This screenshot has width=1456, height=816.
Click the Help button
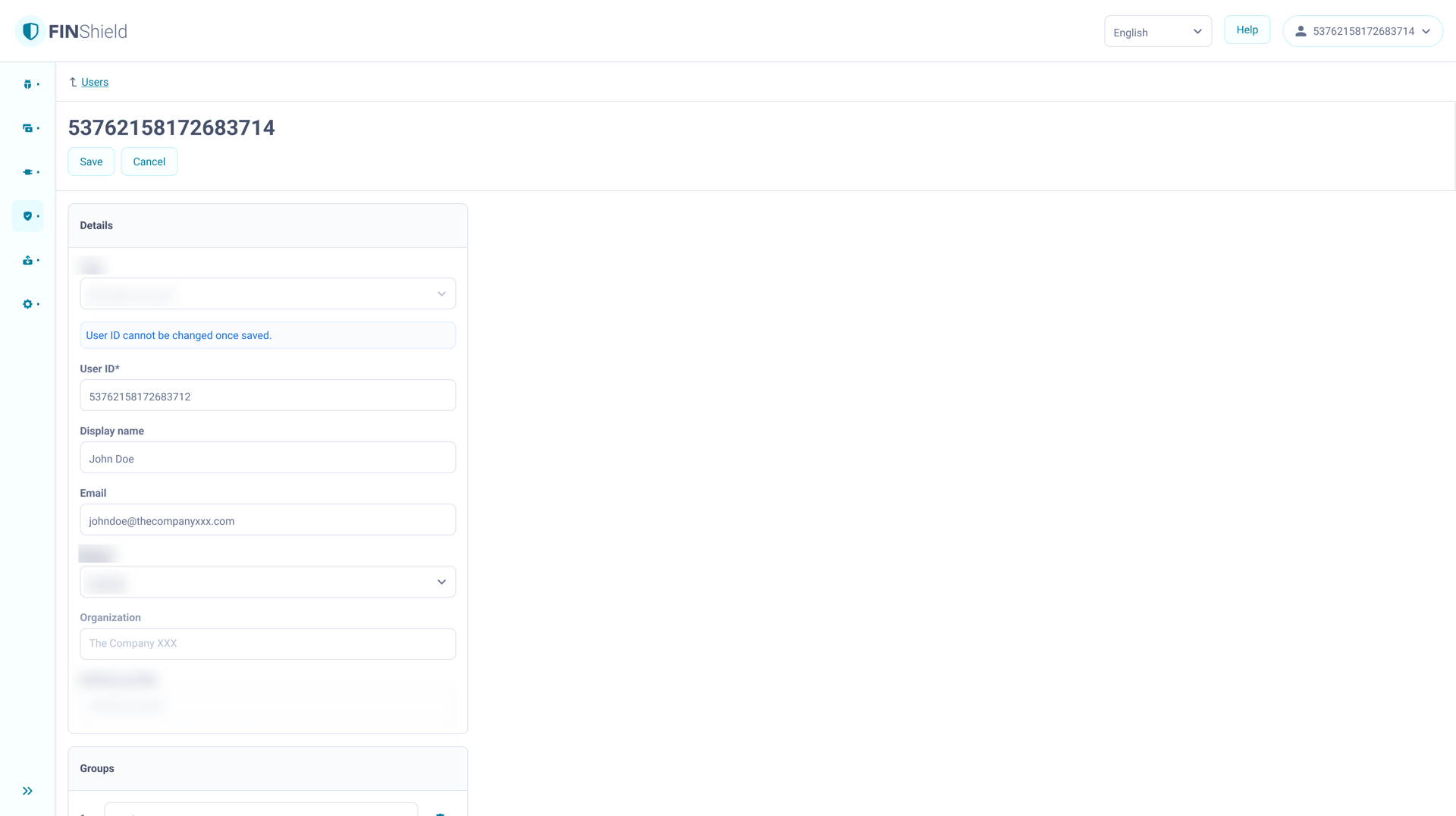pyautogui.click(x=1247, y=30)
